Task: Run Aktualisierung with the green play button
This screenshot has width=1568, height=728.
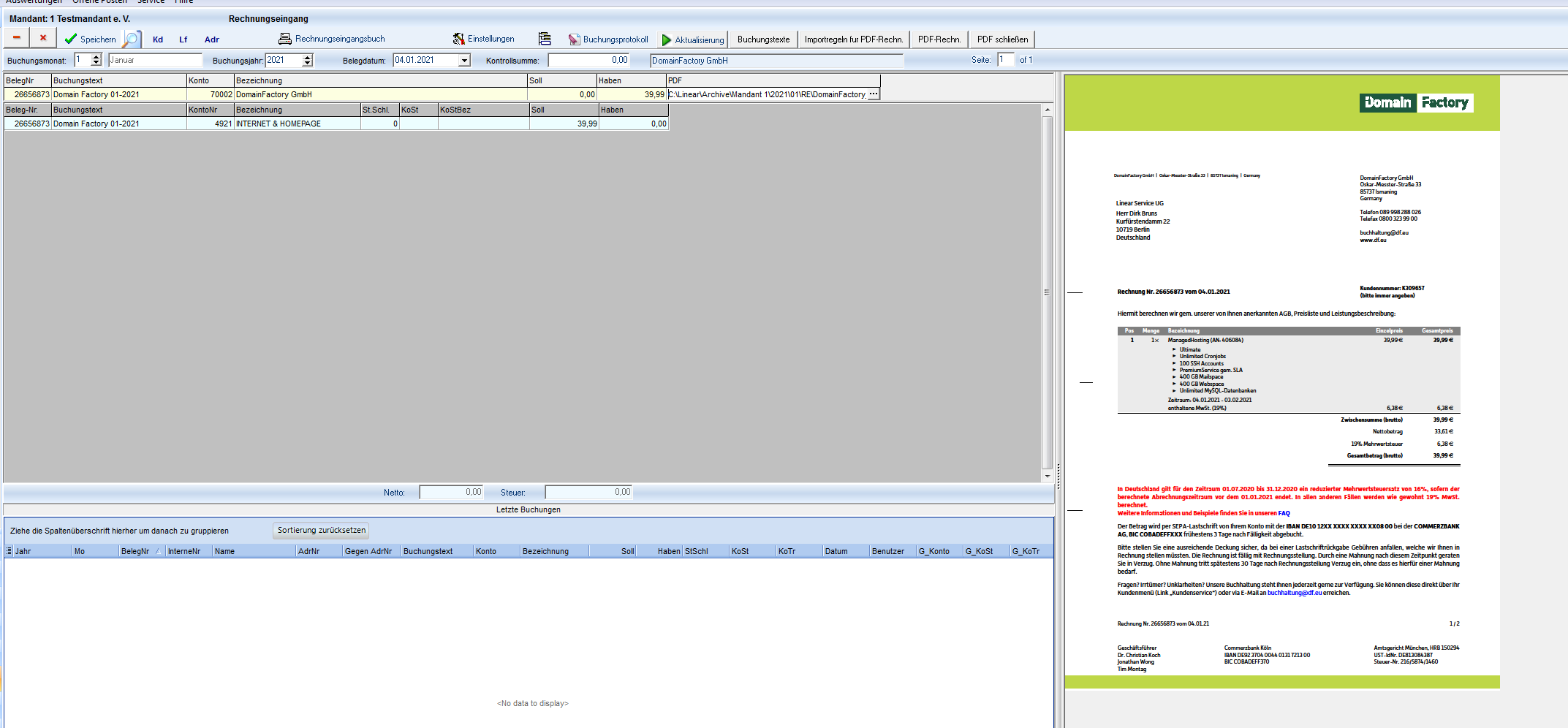Action: 693,39
